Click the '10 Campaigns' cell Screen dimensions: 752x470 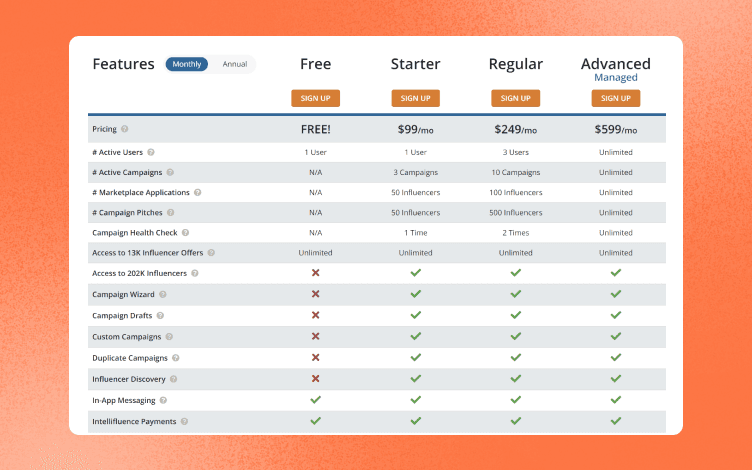pyautogui.click(x=516, y=173)
